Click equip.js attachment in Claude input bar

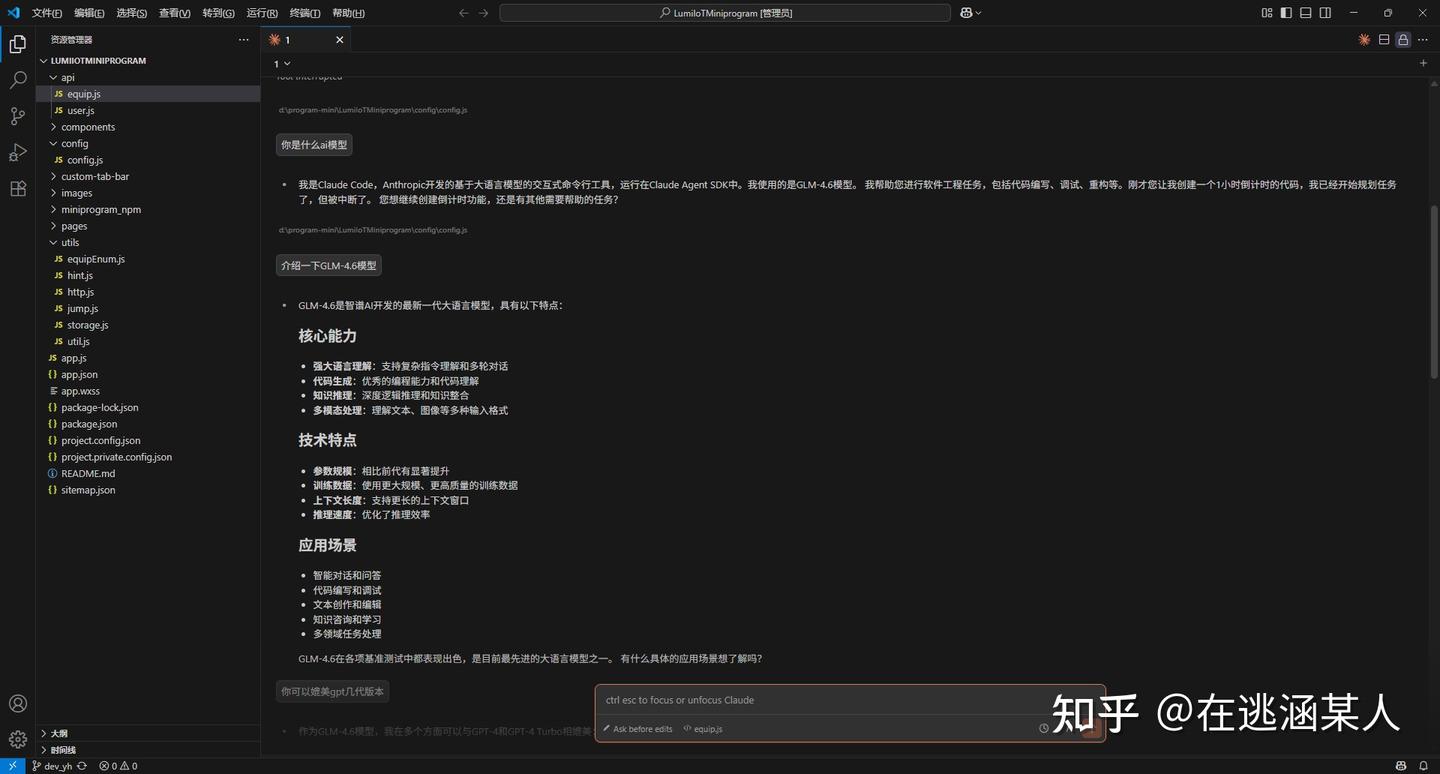tap(705, 728)
